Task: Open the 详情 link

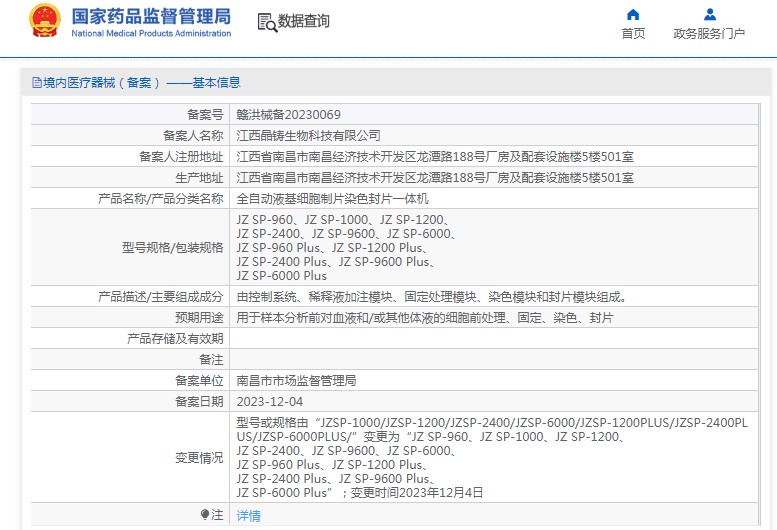Action: (248, 516)
